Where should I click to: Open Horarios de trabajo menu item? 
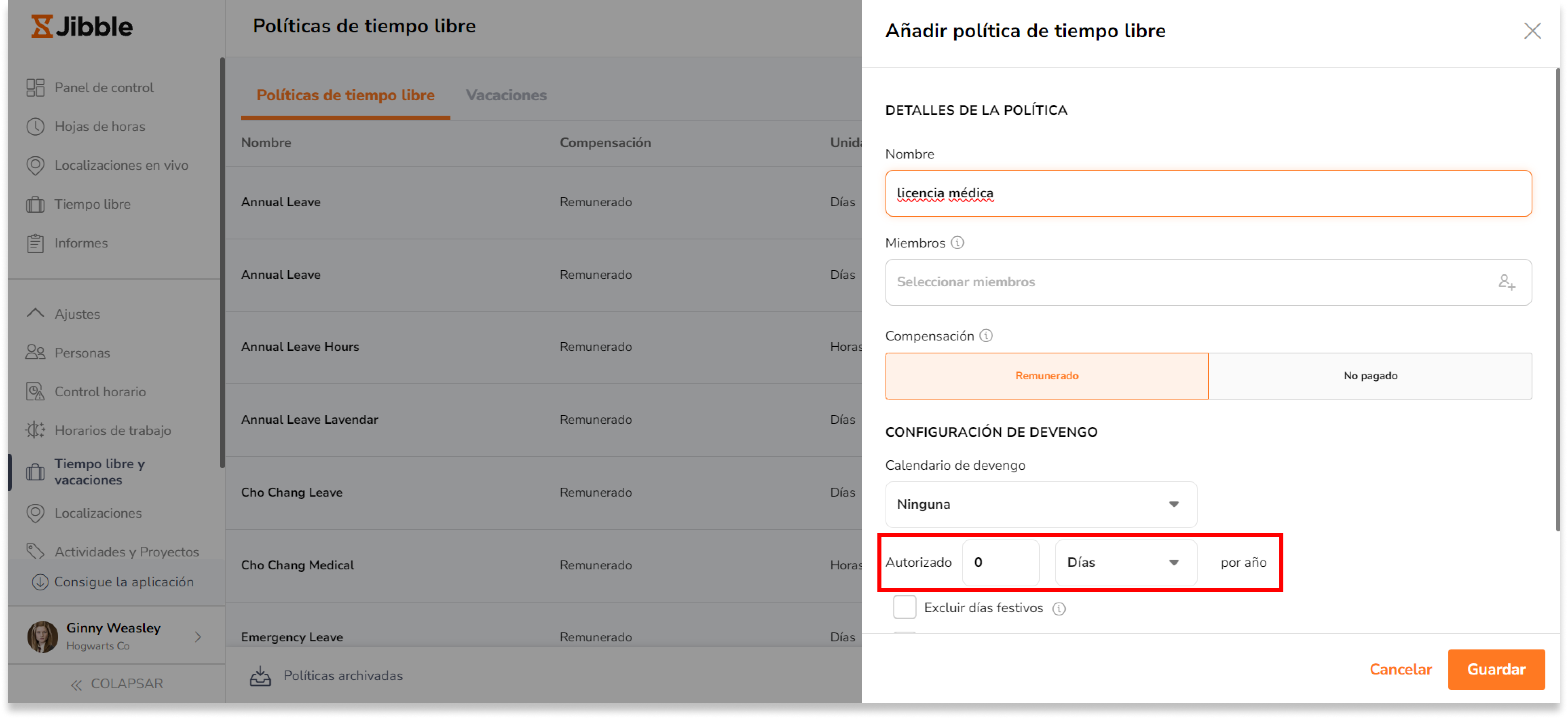[x=113, y=430]
